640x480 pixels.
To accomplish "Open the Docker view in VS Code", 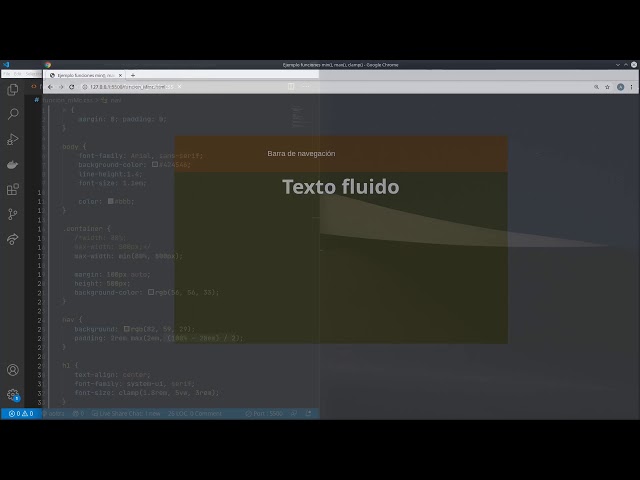I will [13, 164].
